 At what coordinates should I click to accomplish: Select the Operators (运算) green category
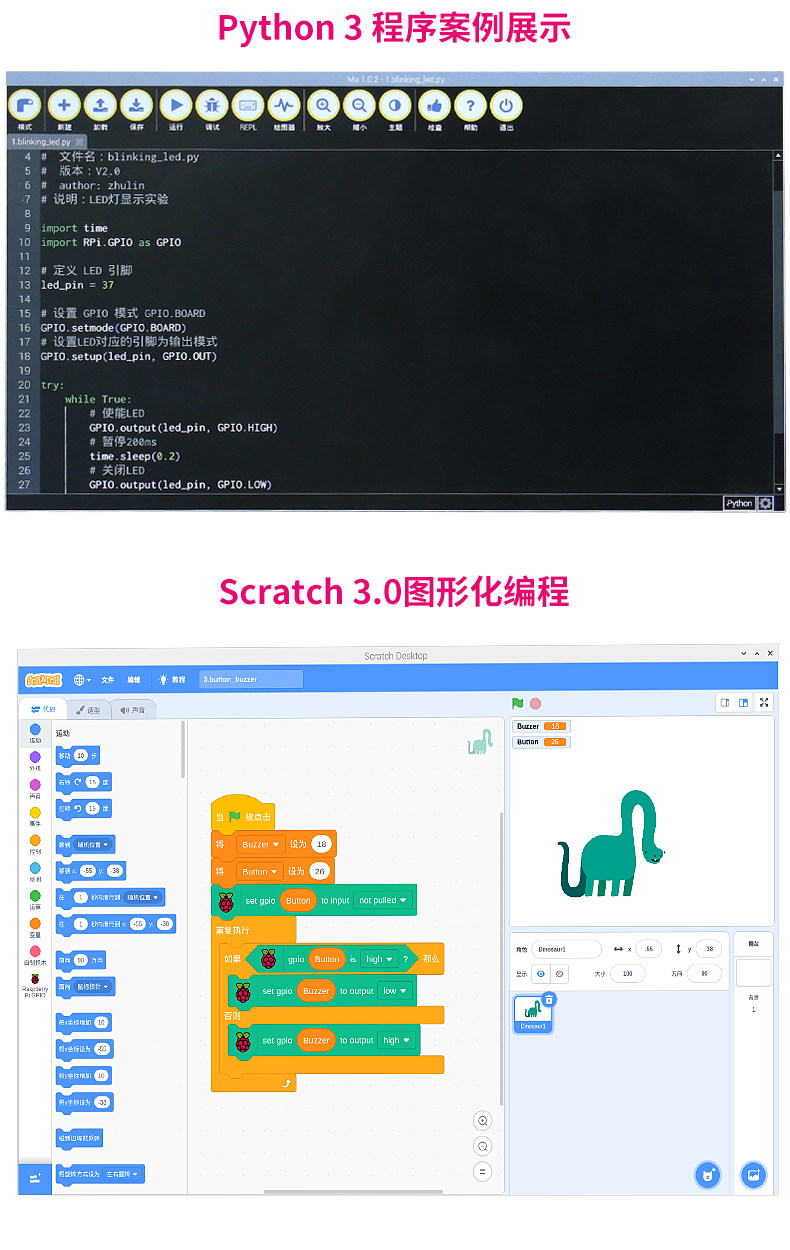35,899
